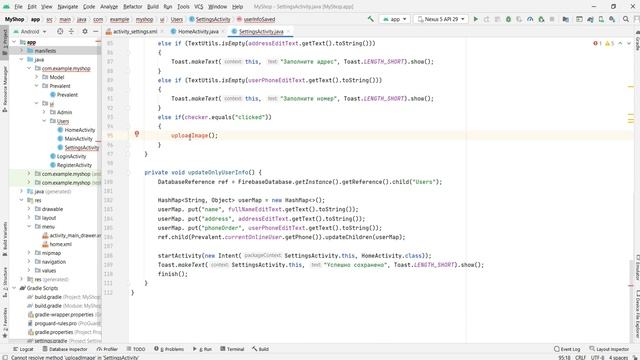This screenshot has width=640, height=360.
Task: Select RegisterActivity in project tree
Action: (74, 165)
